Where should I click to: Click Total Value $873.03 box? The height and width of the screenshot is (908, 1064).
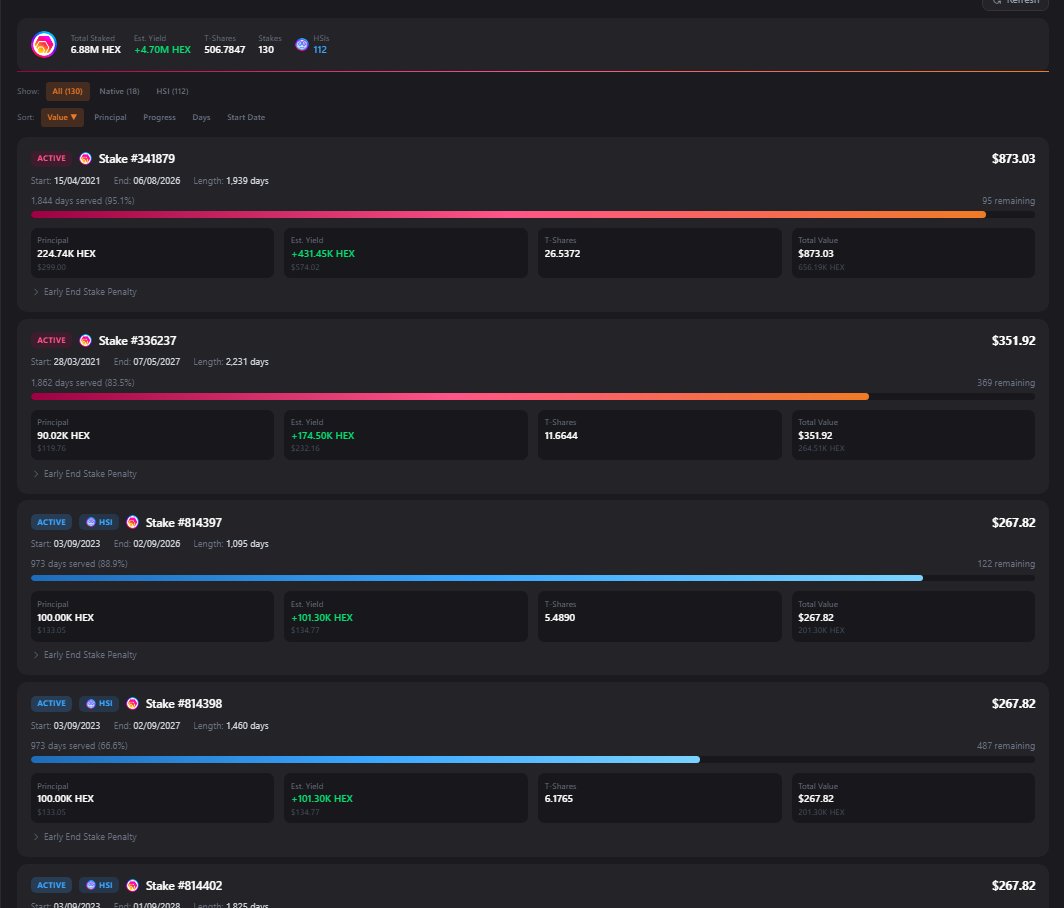913,253
